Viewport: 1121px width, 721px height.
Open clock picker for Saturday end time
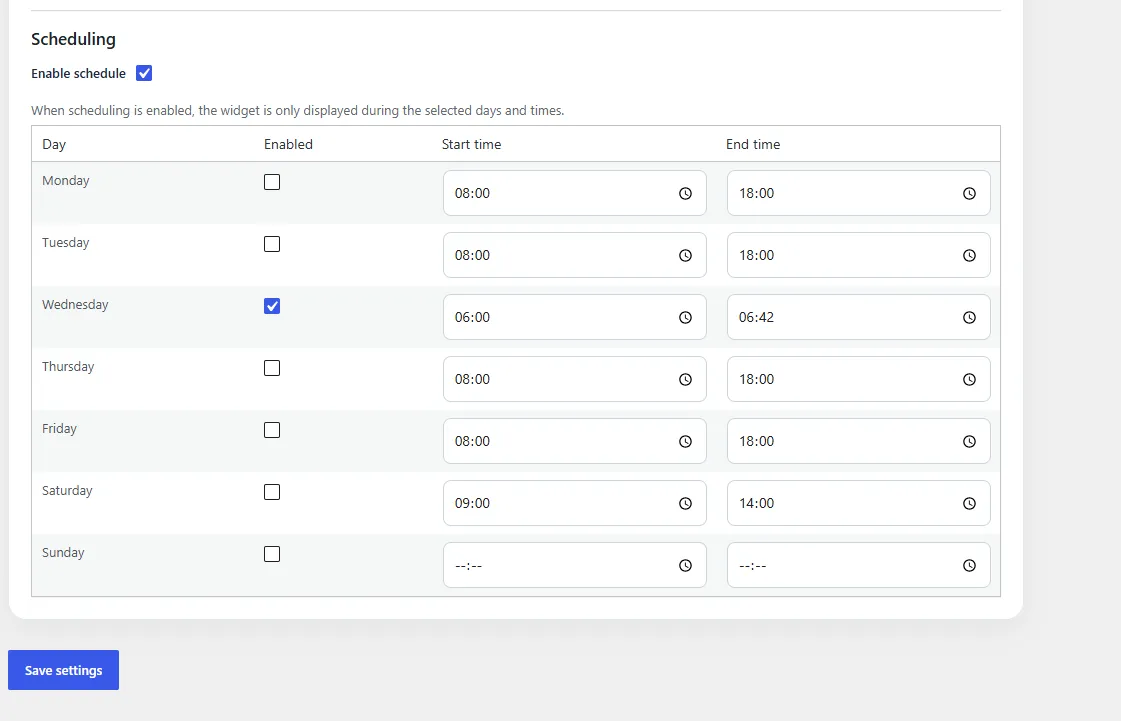(x=969, y=504)
